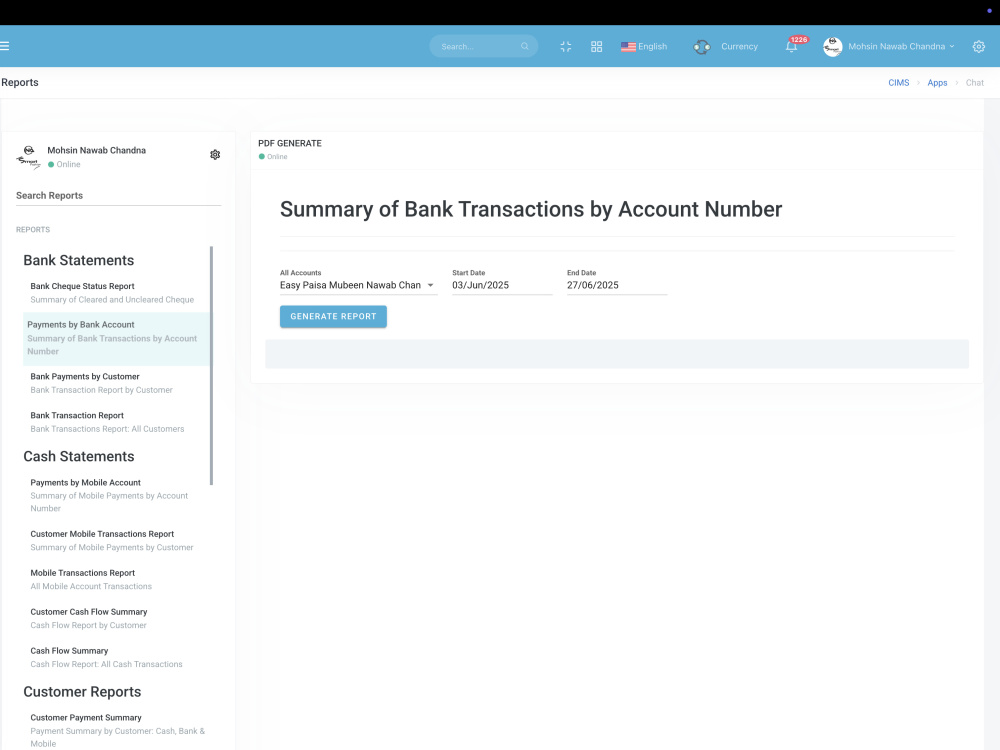Click the US flag language icon

[628, 47]
